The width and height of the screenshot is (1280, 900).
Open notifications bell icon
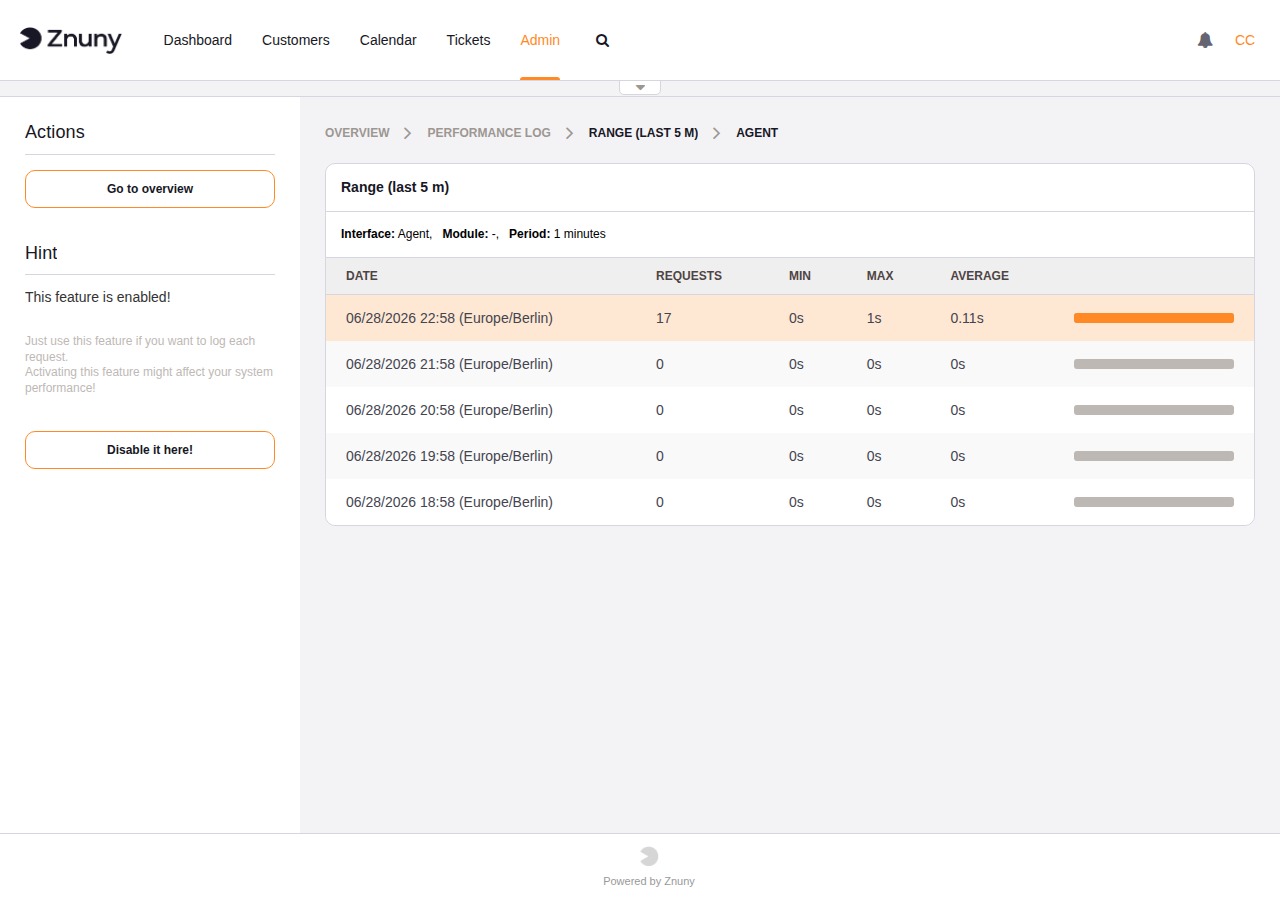pos(1205,40)
